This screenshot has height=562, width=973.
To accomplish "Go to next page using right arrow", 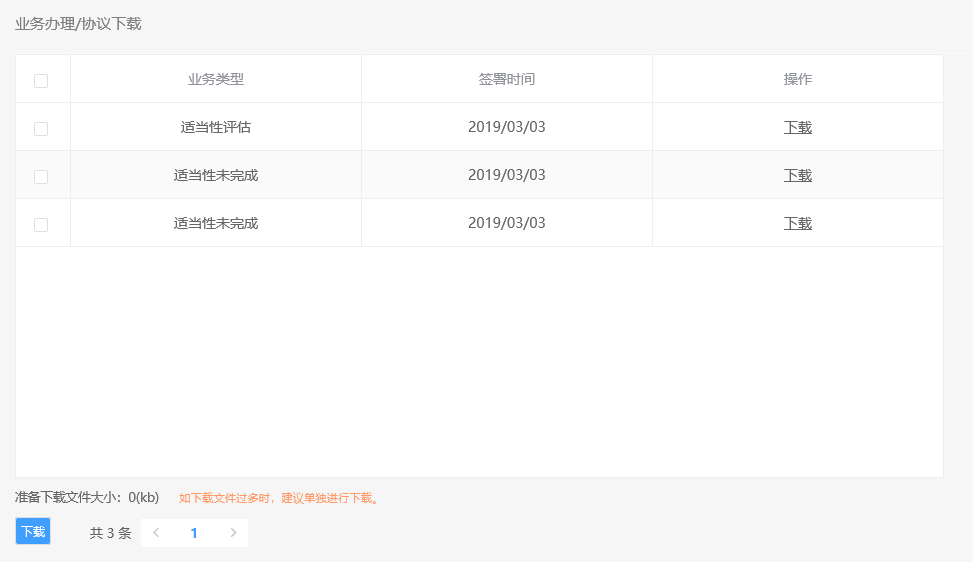I will [x=233, y=533].
